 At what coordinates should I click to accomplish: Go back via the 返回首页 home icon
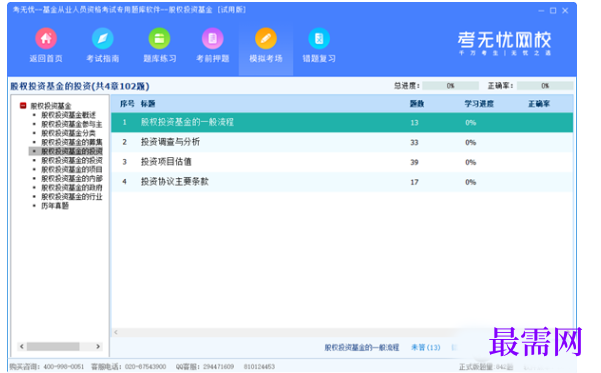tap(46, 38)
